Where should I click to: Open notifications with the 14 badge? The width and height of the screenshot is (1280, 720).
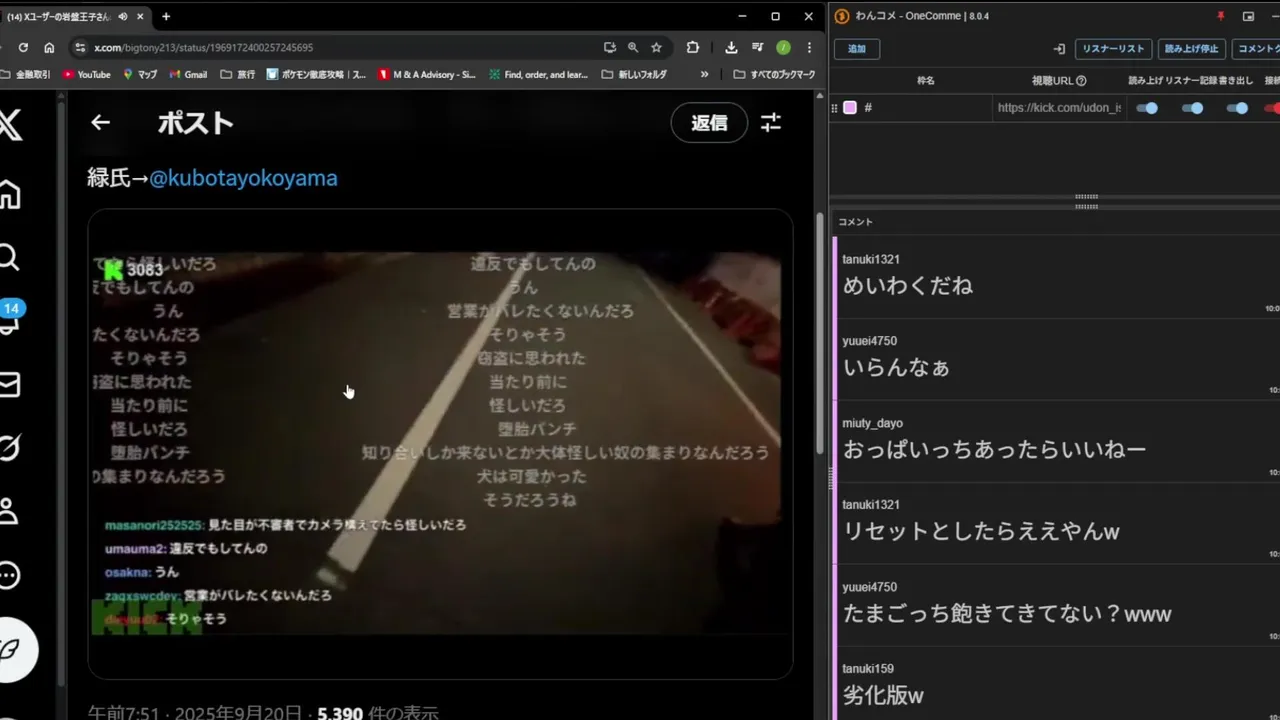click(x=10, y=317)
